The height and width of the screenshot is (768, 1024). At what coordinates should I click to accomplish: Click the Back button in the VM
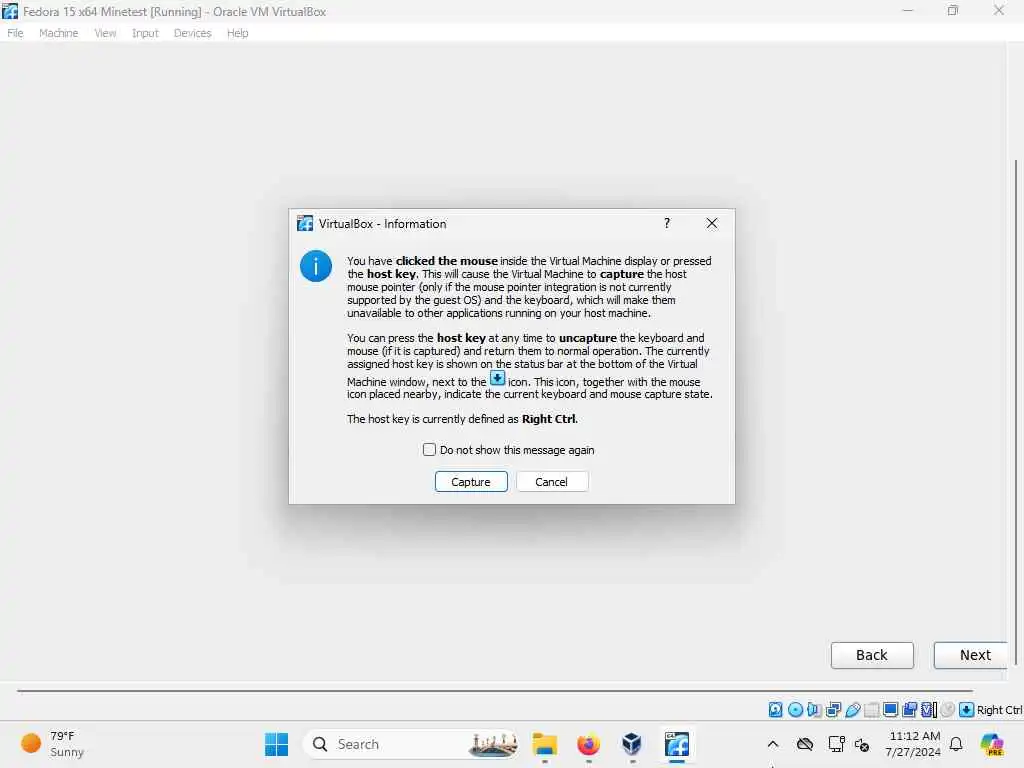click(x=872, y=655)
